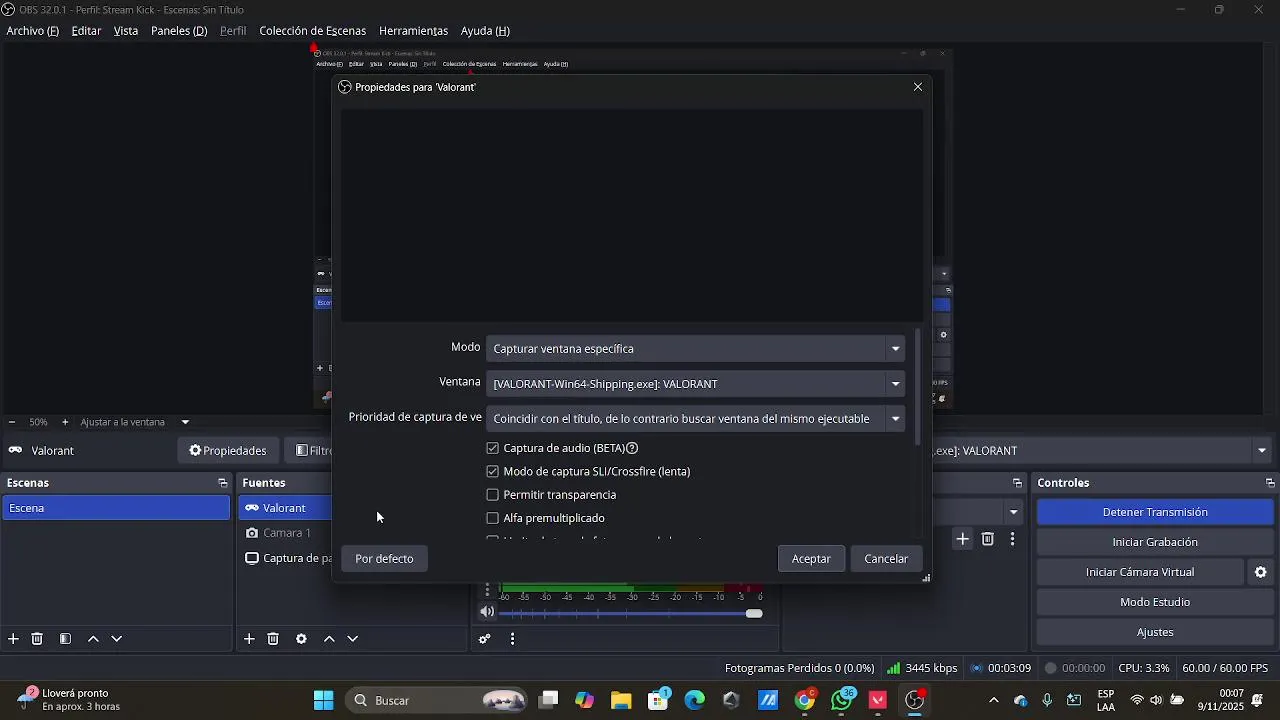Screen dimensions: 1280x720
Task: Close the Propiedades para 'Valorant' dialog
Action: point(918,87)
